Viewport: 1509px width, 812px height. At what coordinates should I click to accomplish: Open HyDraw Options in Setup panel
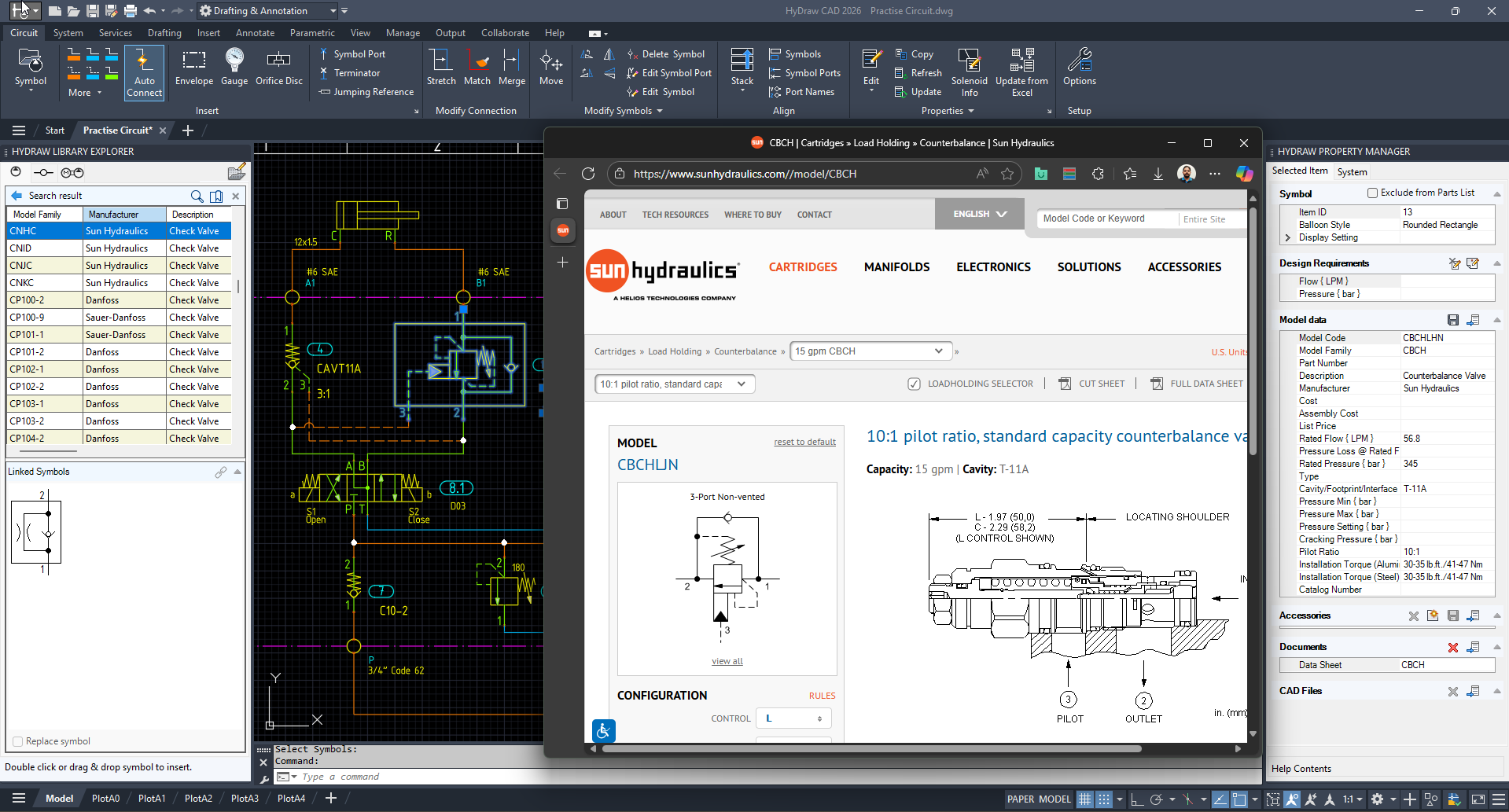point(1079,71)
